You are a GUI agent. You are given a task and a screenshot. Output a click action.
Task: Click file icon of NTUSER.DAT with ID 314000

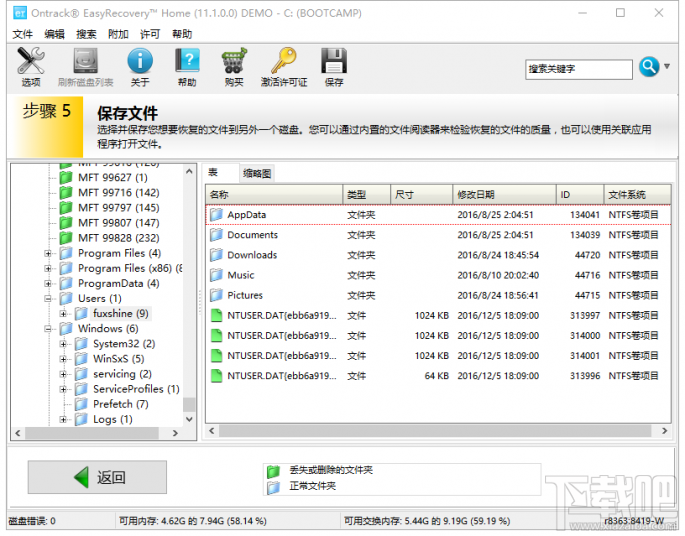tap(216, 335)
